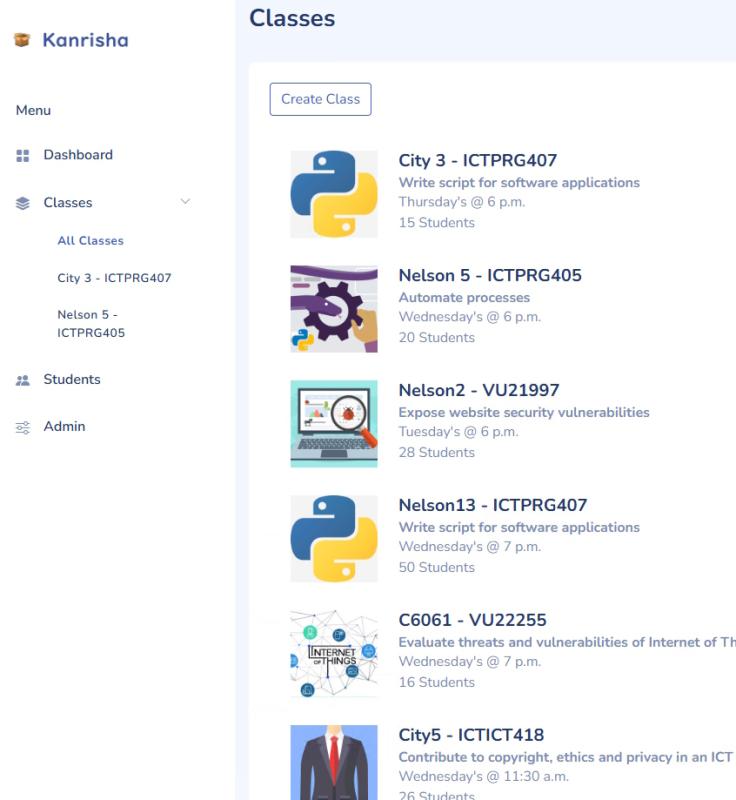Click the Students people icon
The width and height of the screenshot is (736, 800).
(x=22, y=380)
